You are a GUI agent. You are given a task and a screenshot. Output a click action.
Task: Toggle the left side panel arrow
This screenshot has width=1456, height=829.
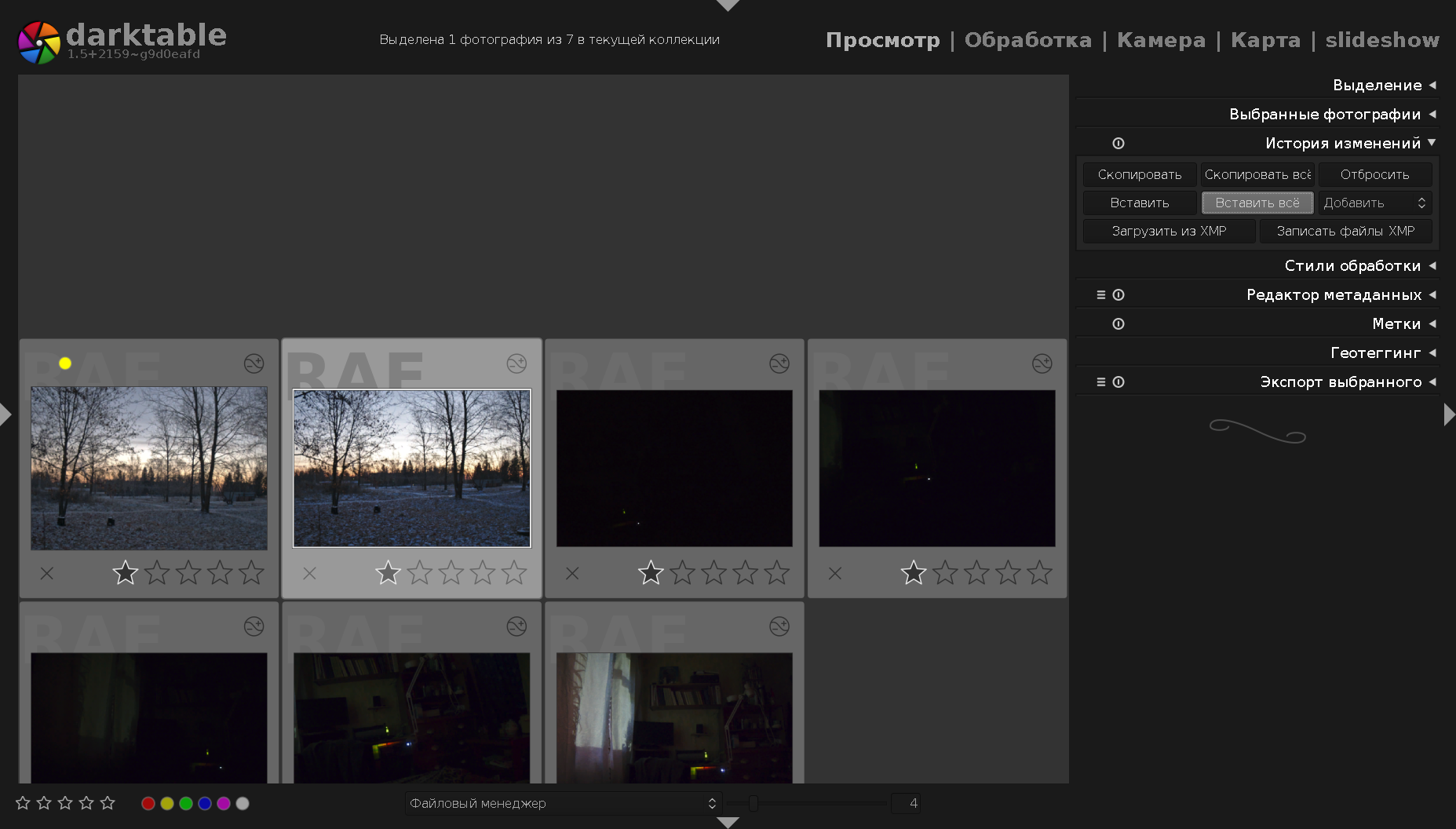pos(5,414)
